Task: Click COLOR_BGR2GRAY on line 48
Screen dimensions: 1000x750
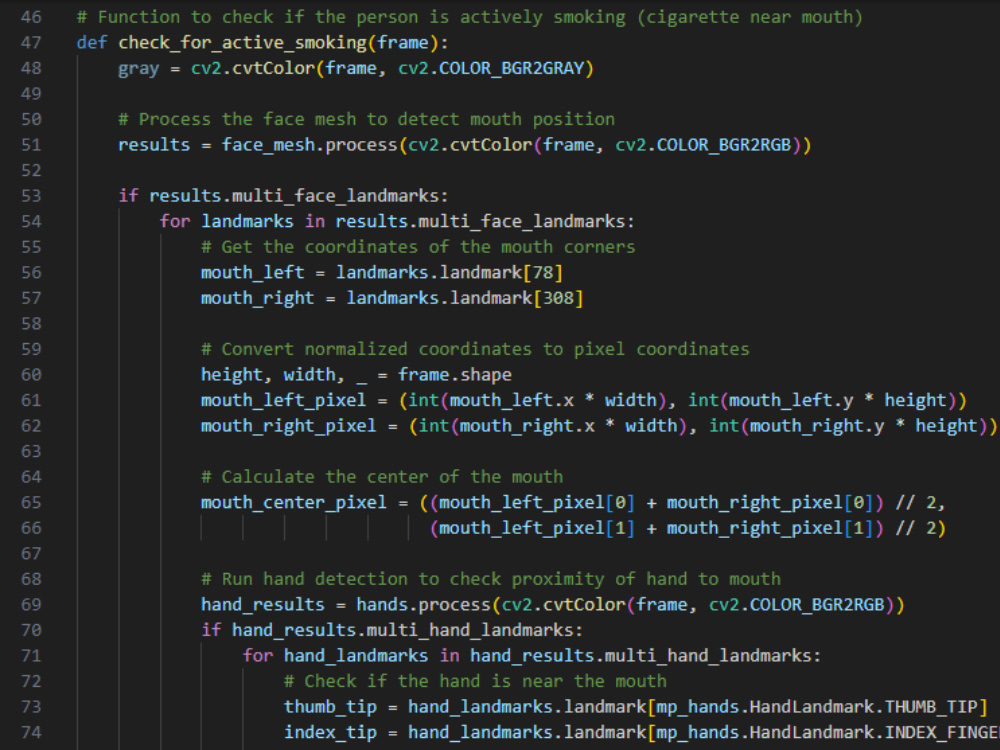Action: (x=512, y=68)
